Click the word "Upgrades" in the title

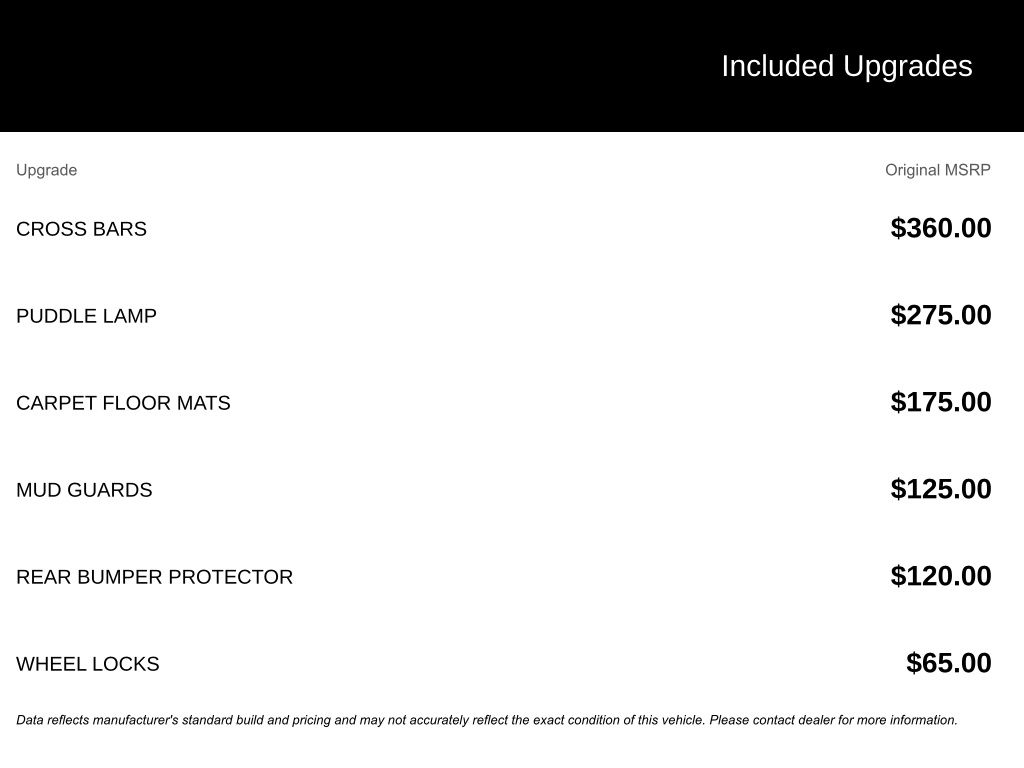coord(907,66)
